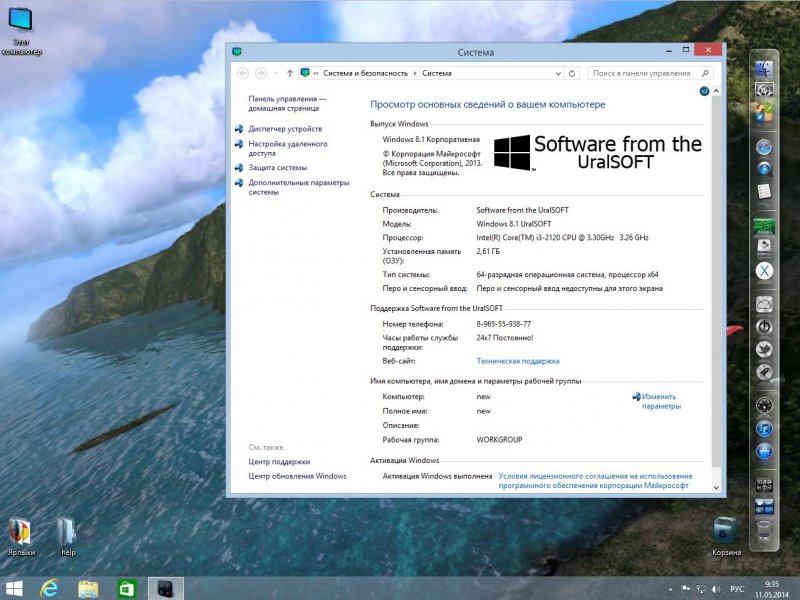Open 'Дополнительные параметры системы' link

click(298, 187)
